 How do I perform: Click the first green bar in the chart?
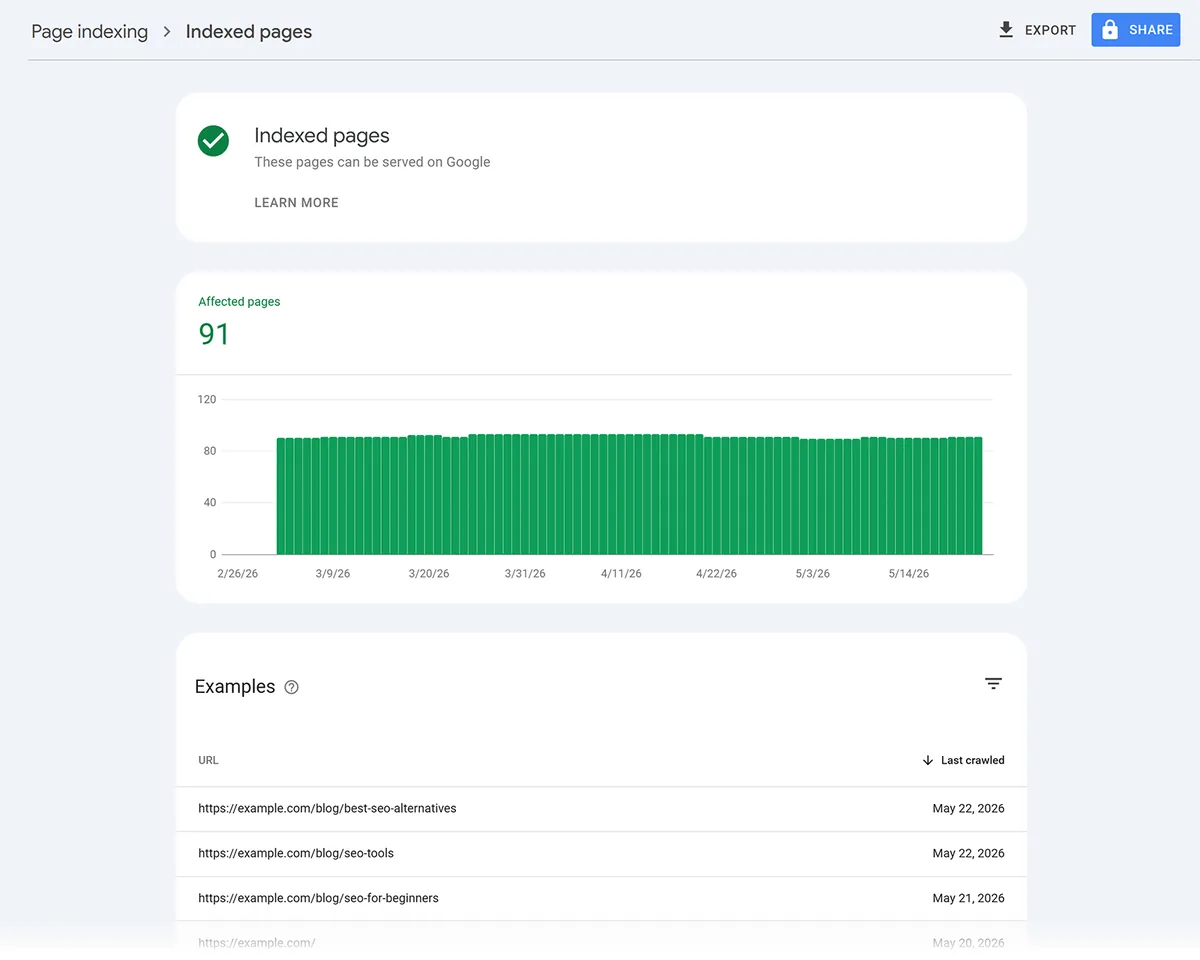(281, 496)
